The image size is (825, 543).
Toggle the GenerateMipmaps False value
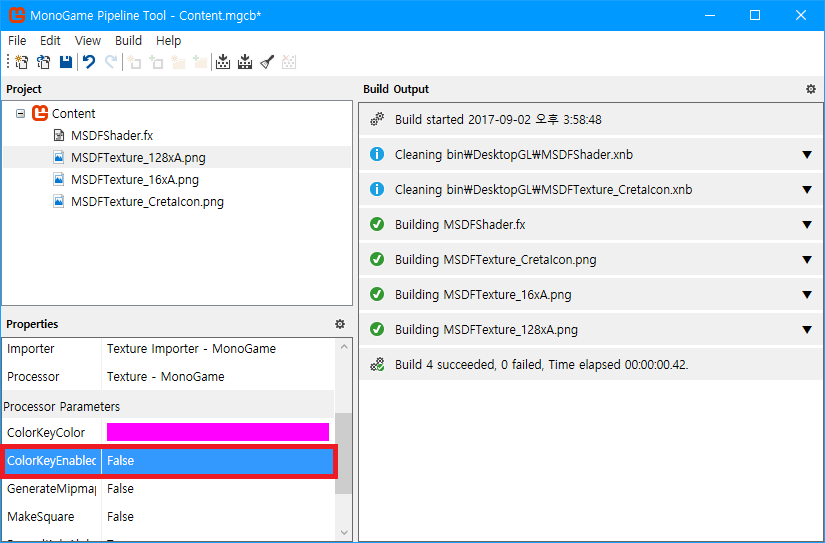[x=218, y=489]
